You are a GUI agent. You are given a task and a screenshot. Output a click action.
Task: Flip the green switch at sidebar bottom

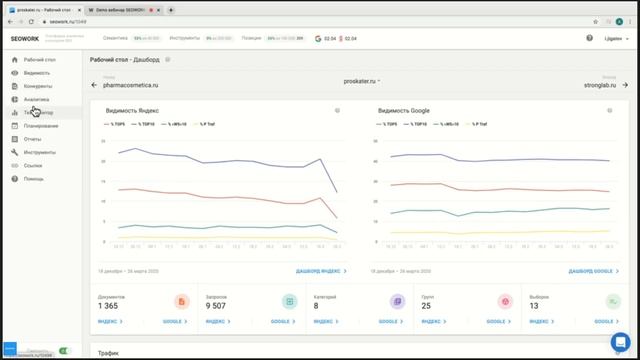(x=64, y=351)
